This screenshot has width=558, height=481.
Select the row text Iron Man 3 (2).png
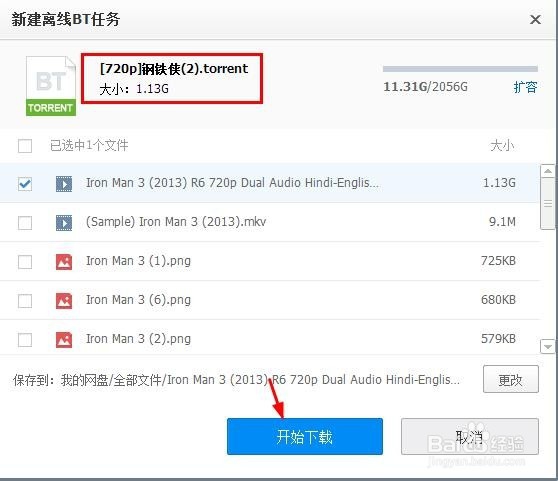pyautogui.click(x=138, y=339)
